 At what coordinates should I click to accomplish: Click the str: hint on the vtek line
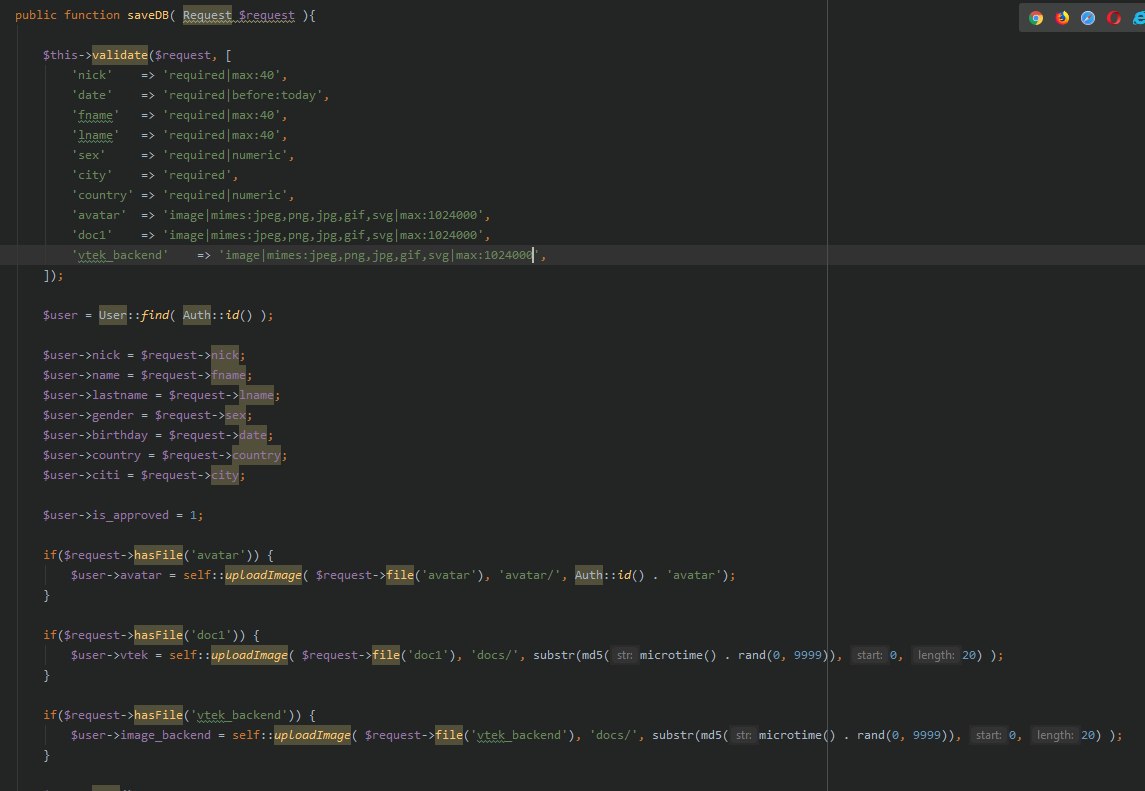coord(624,655)
